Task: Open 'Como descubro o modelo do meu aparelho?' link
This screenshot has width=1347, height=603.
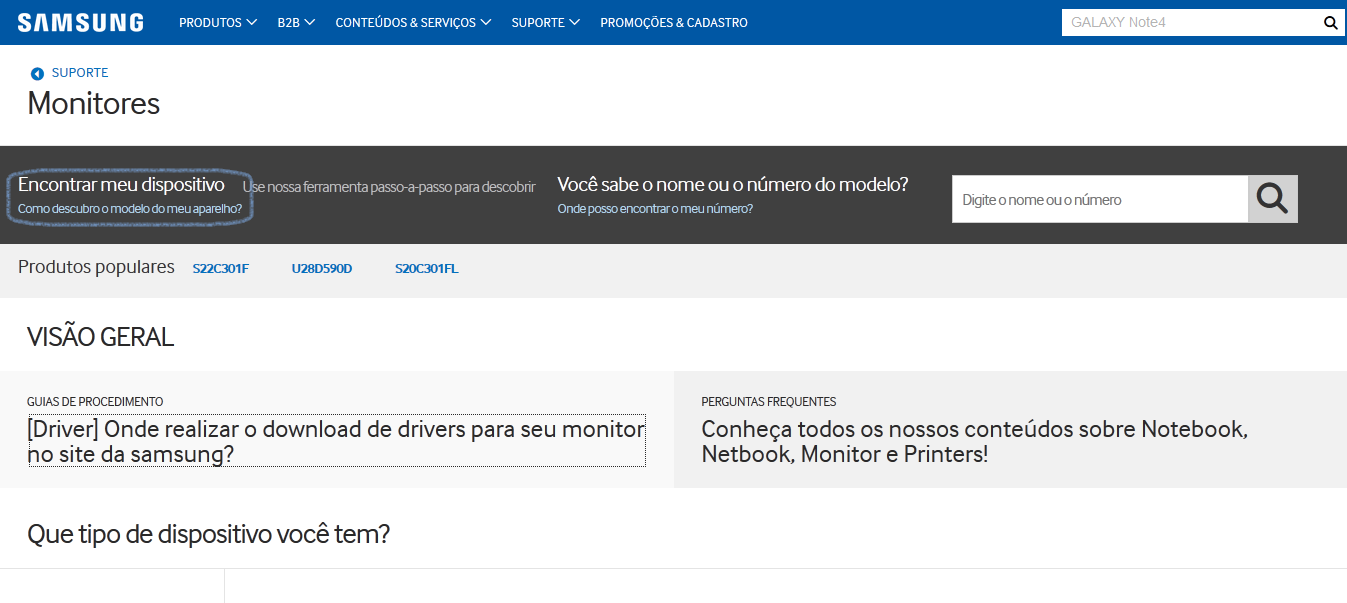Action: click(130, 209)
